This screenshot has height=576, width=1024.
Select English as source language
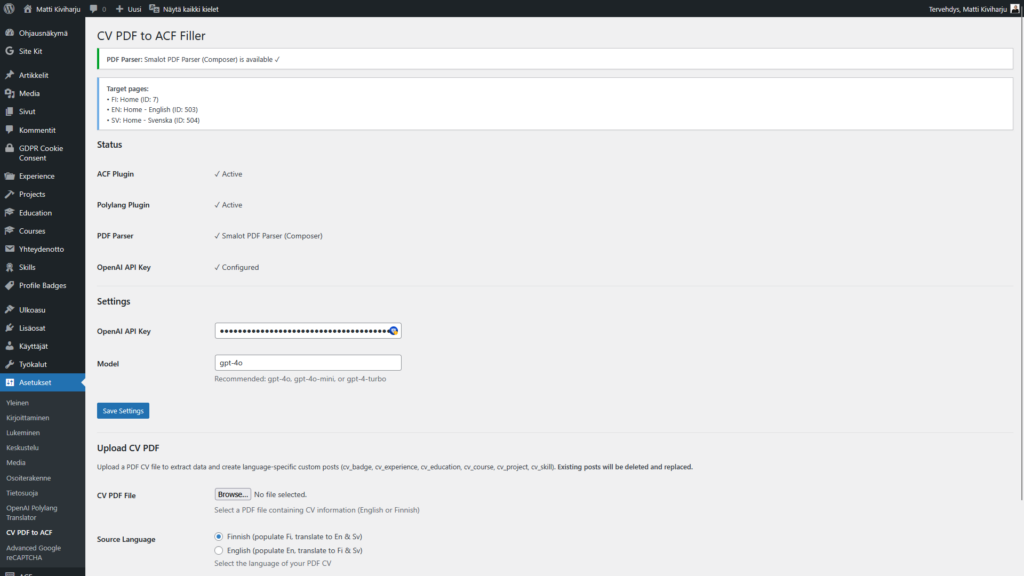(x=219, y=550)
